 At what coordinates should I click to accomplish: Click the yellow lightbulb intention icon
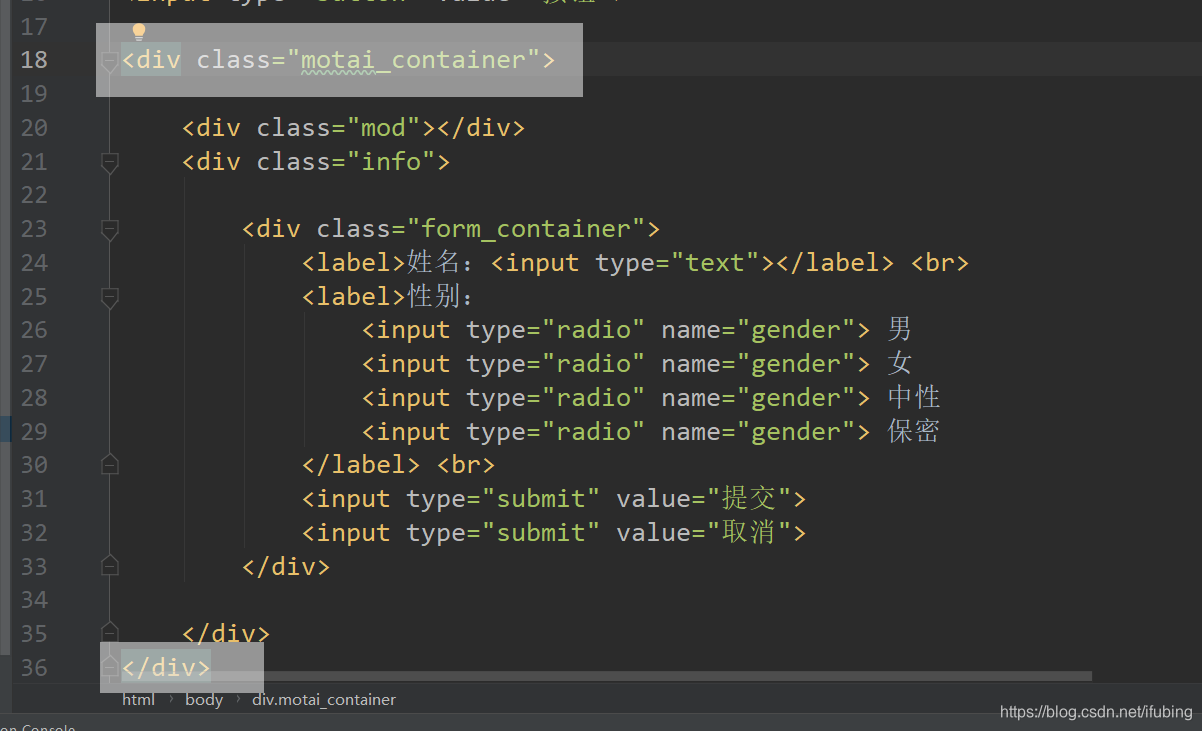[x=139, y=32]
